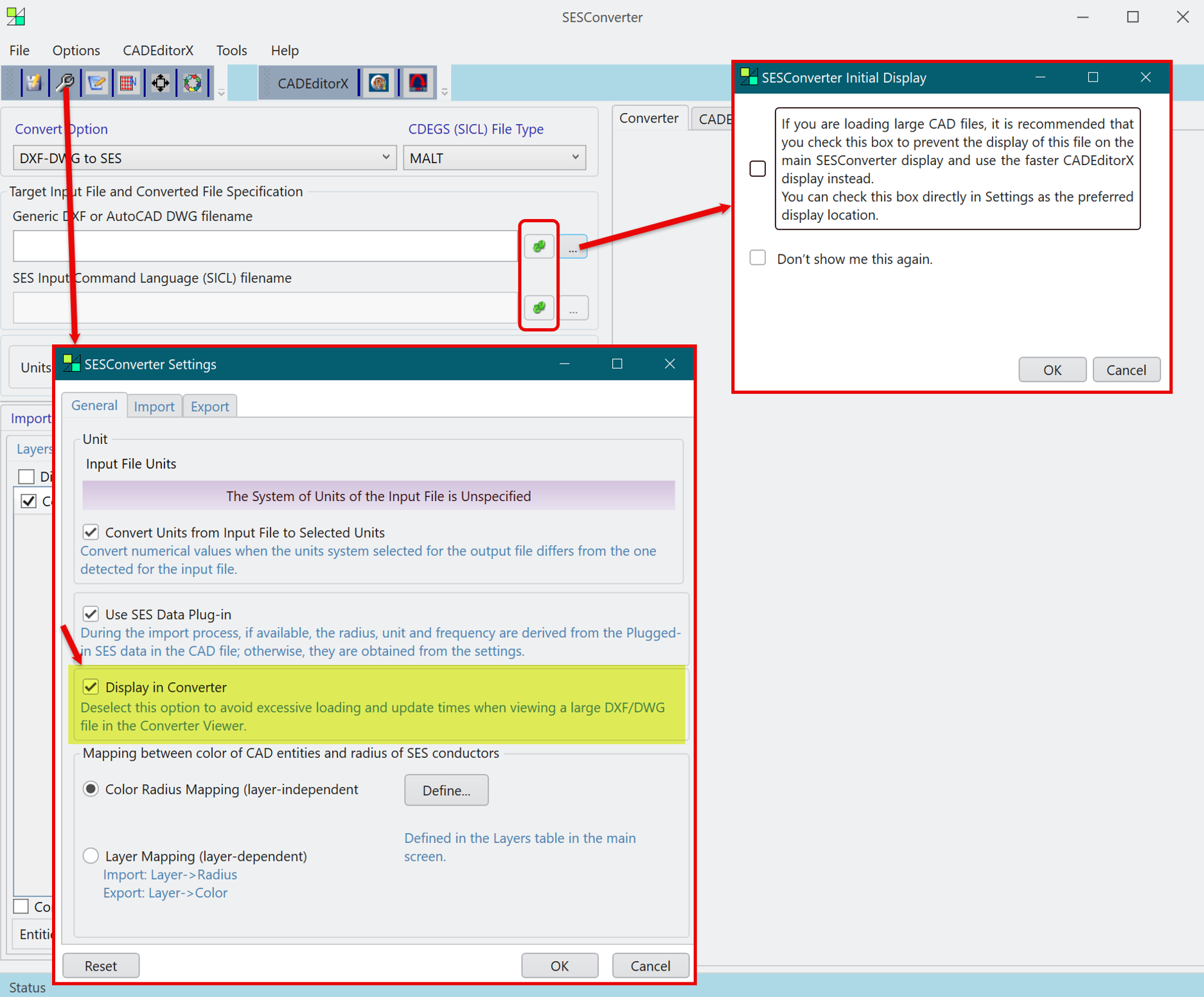
Task: Click the pencil edit note toolbar icon
Action: click(x=97, y=83)
